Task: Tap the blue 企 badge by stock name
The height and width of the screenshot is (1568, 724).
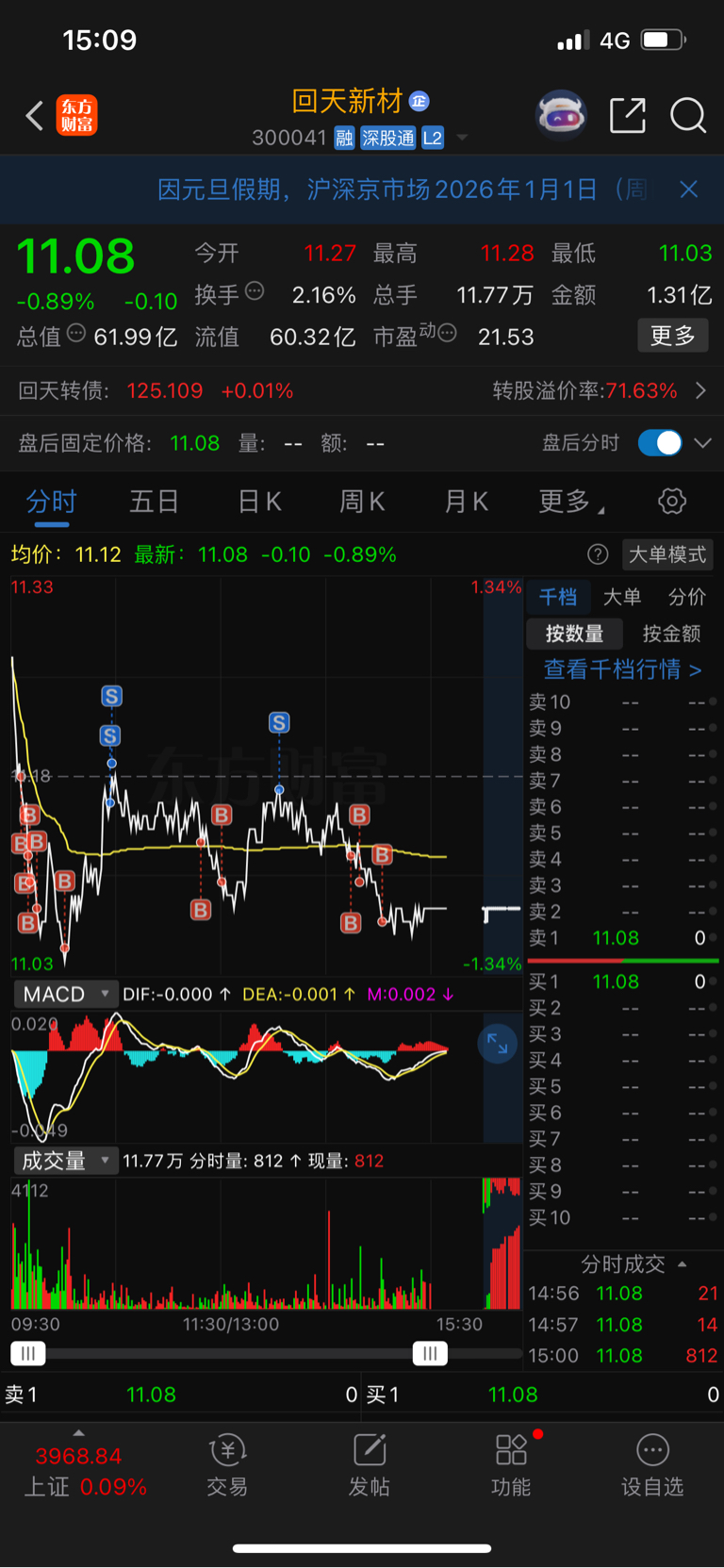Action: coord(420,101)
